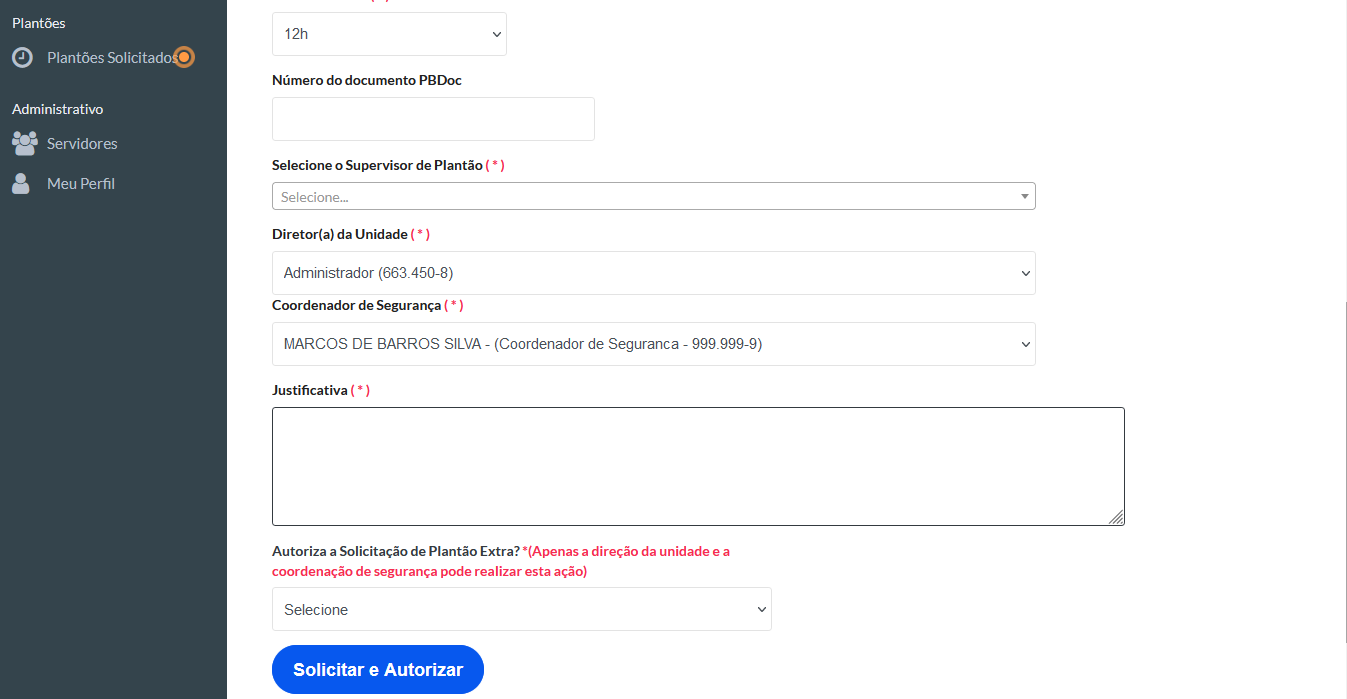Click the resize handle of the Justificativa textarea
The height and width of the screenshot is (699, 1347).
tap(1118, 518)
